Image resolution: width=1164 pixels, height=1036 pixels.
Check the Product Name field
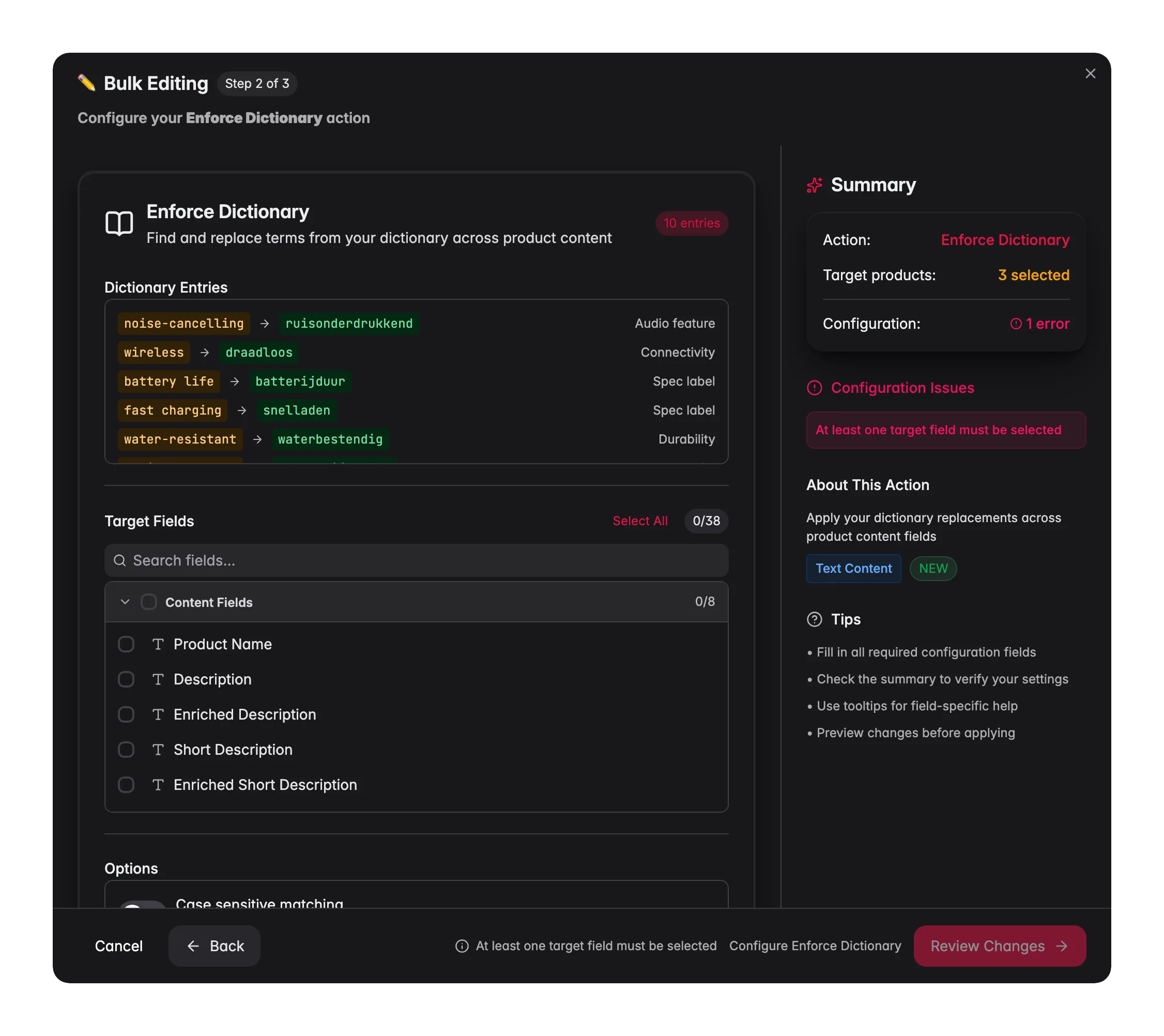pos(126,644)
